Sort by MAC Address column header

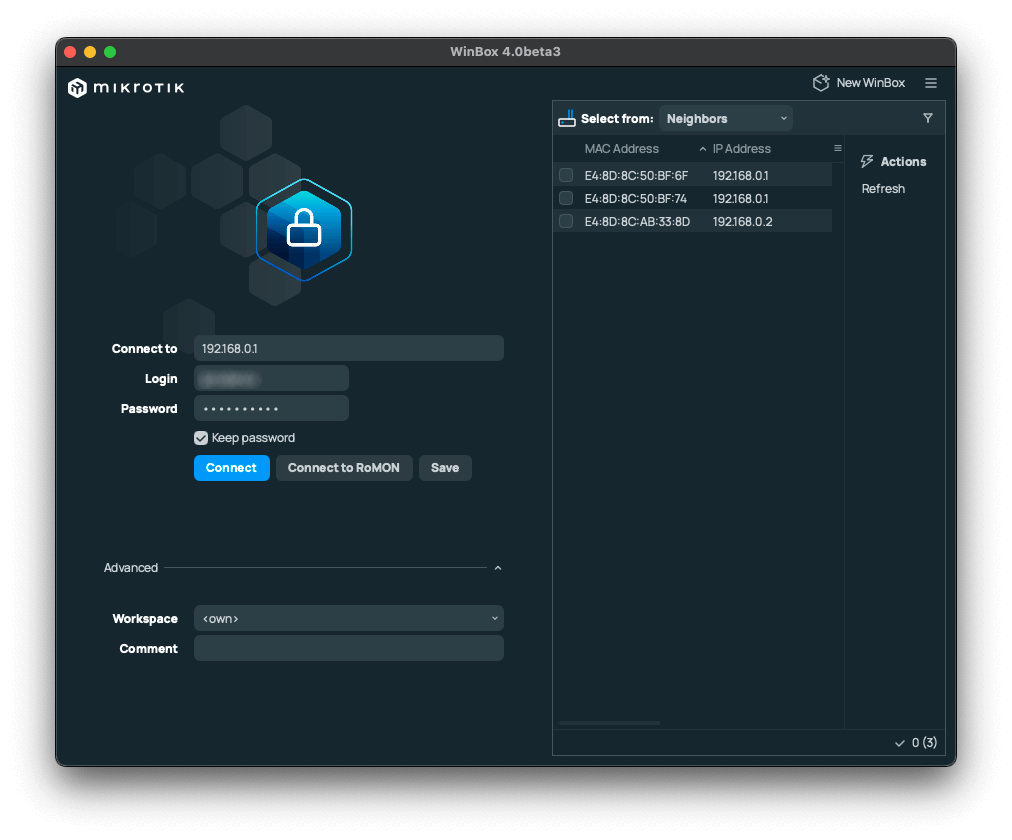tap(622, 148)
